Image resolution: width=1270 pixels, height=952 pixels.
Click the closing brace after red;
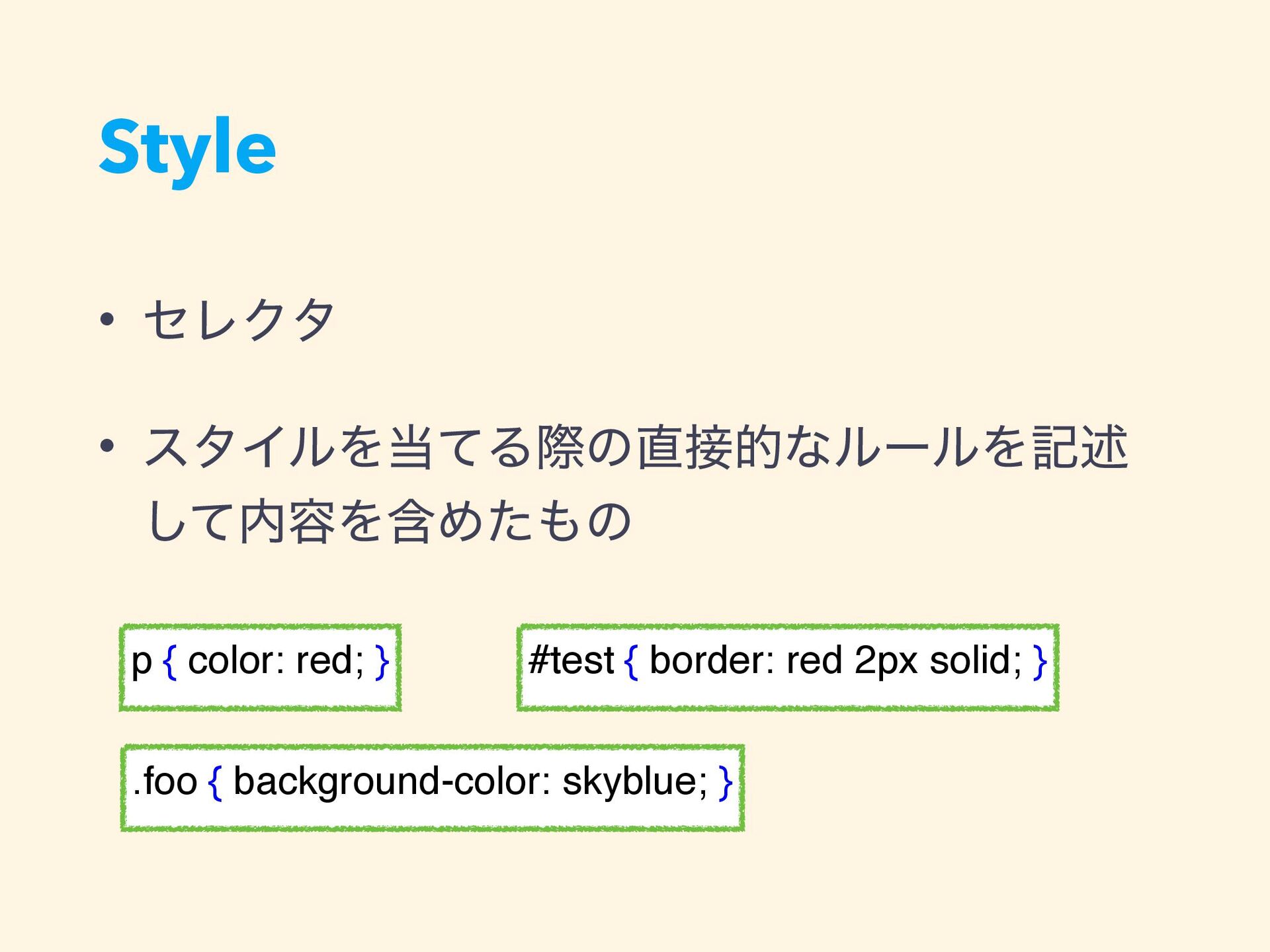point(382,662)
